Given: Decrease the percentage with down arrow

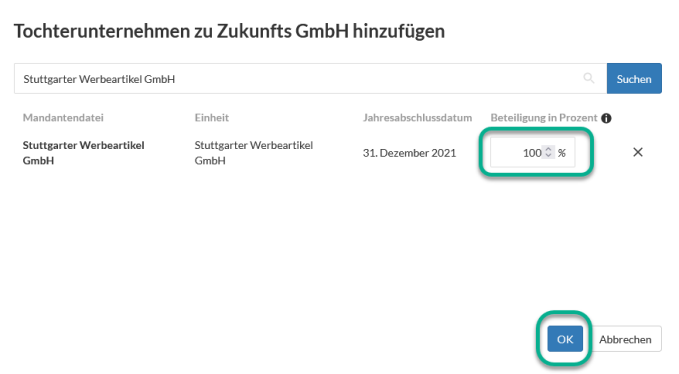Looking at the screenshot, I should [548, 155].
